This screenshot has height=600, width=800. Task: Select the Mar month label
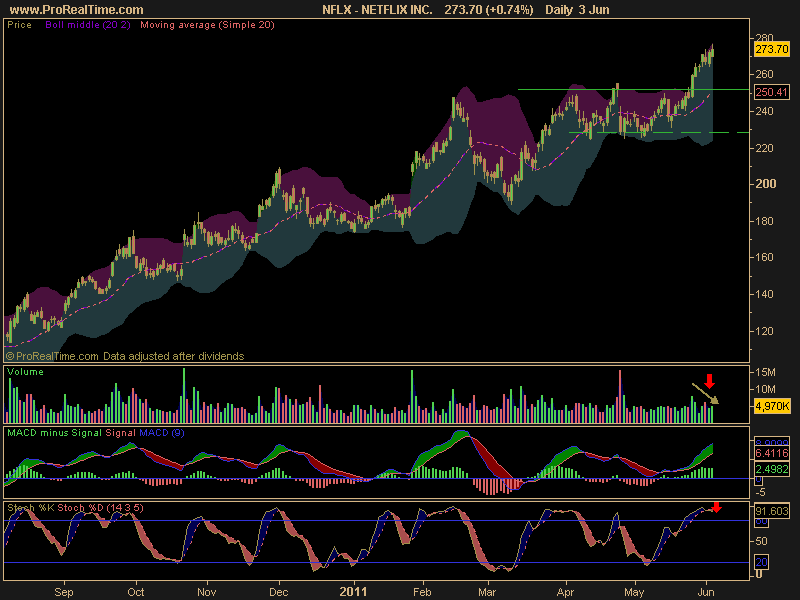tap(487, 592)
